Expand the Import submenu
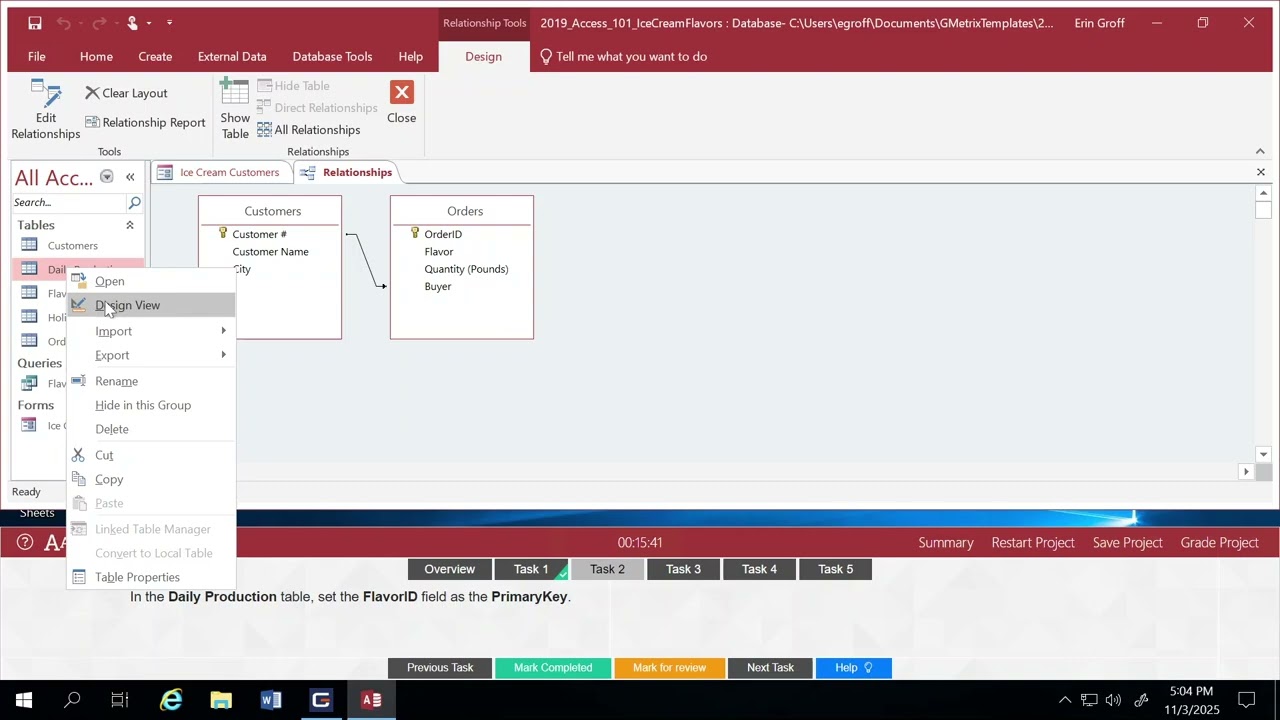1280x720 pixels. tap(152, 331)
